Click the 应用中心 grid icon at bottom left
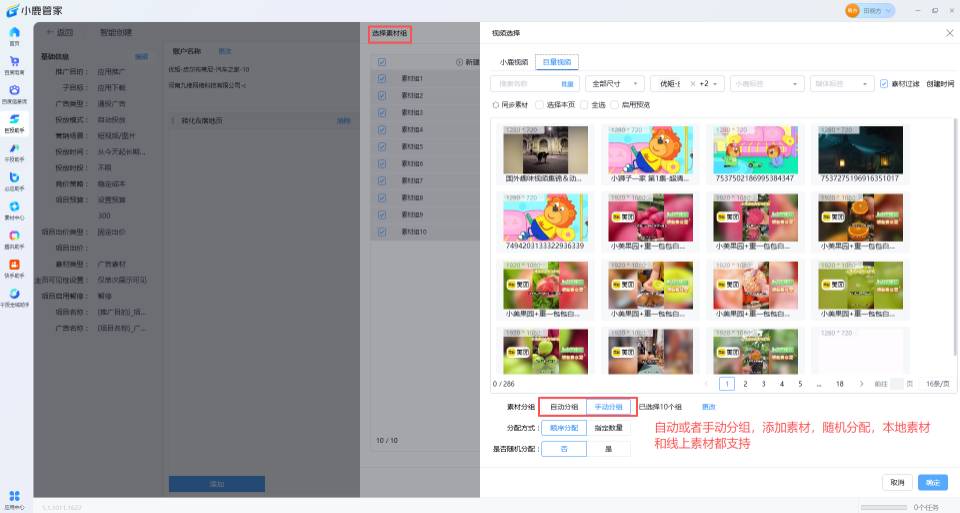This screenshot has height=513, width=960. point(14,496)
